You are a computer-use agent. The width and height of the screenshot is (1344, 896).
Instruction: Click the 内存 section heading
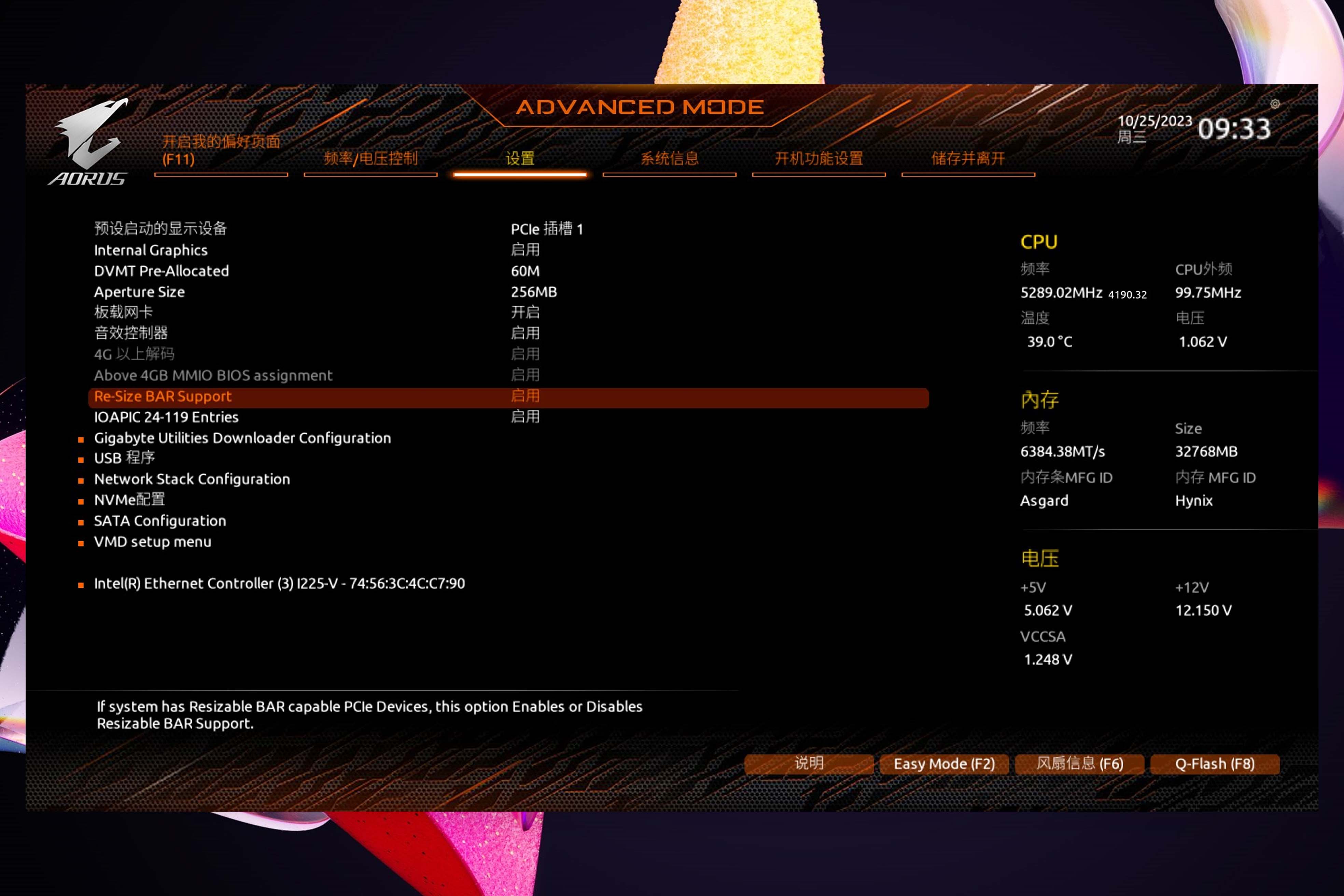(x=1039, y=400)
